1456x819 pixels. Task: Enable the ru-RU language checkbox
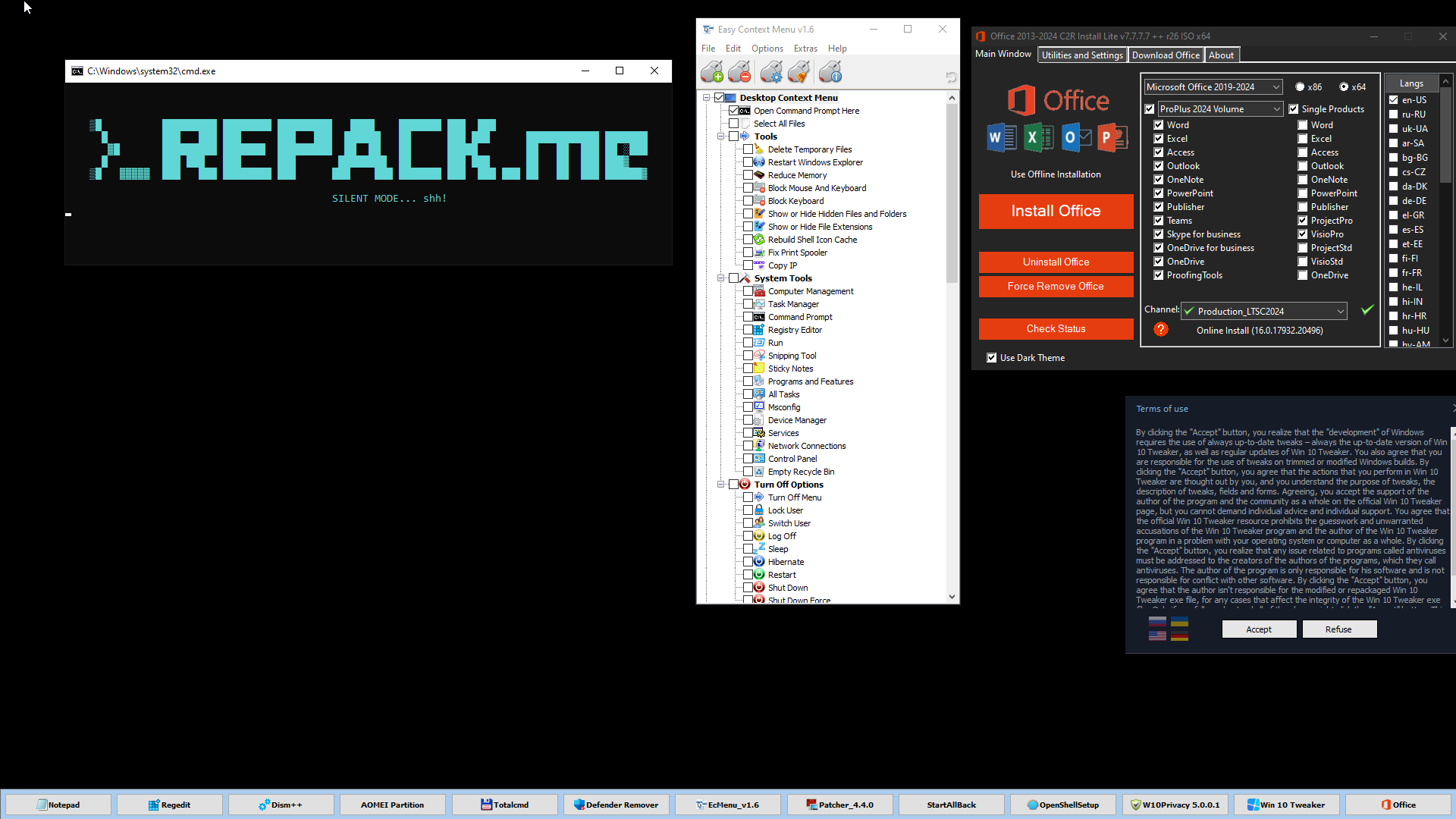(x=1394, y=115)
